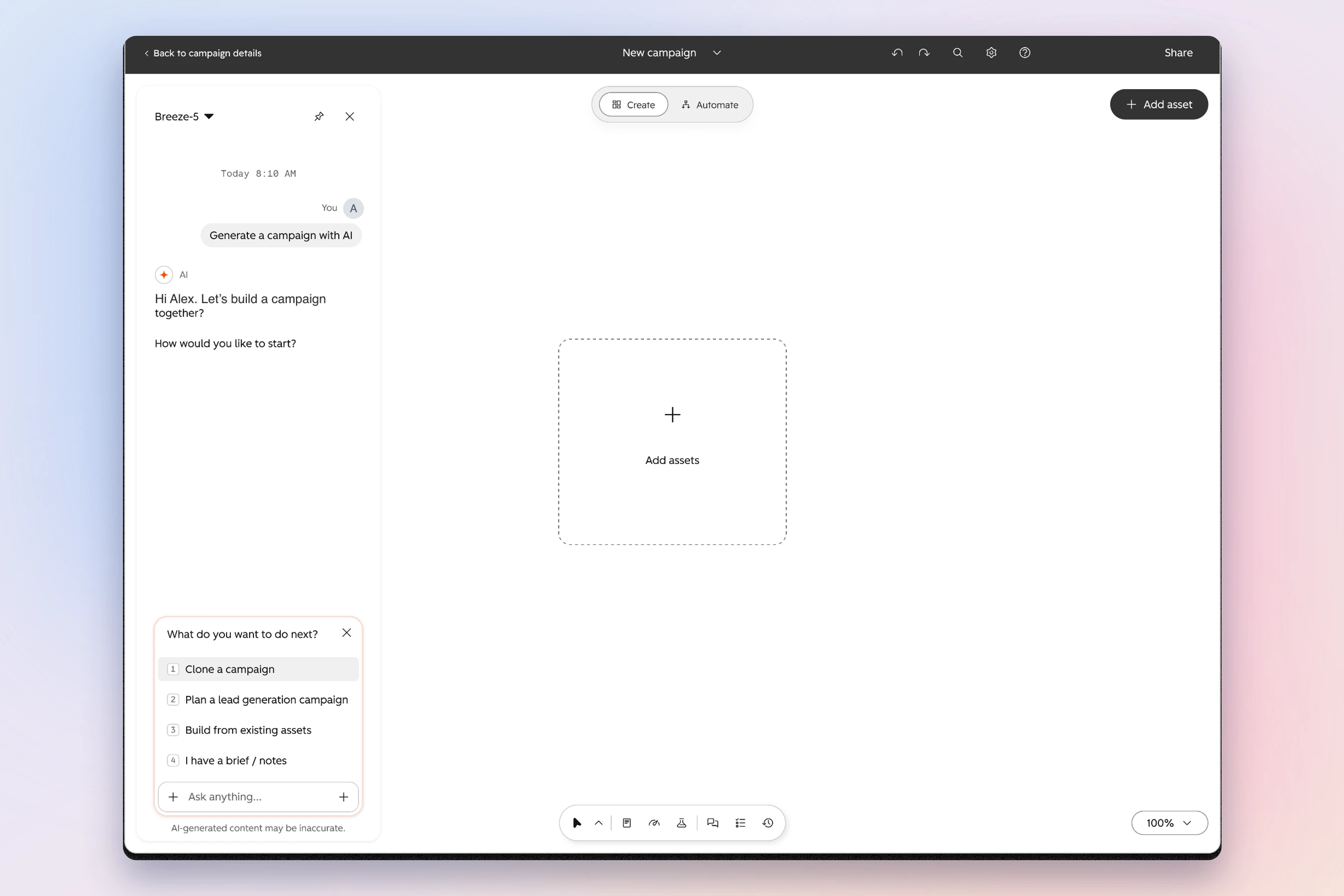Image resolution: width=1344 pixels, height=896 pixels.
Task: Open the 100% zoom level dropdown
Action: tap(1170, 823)
